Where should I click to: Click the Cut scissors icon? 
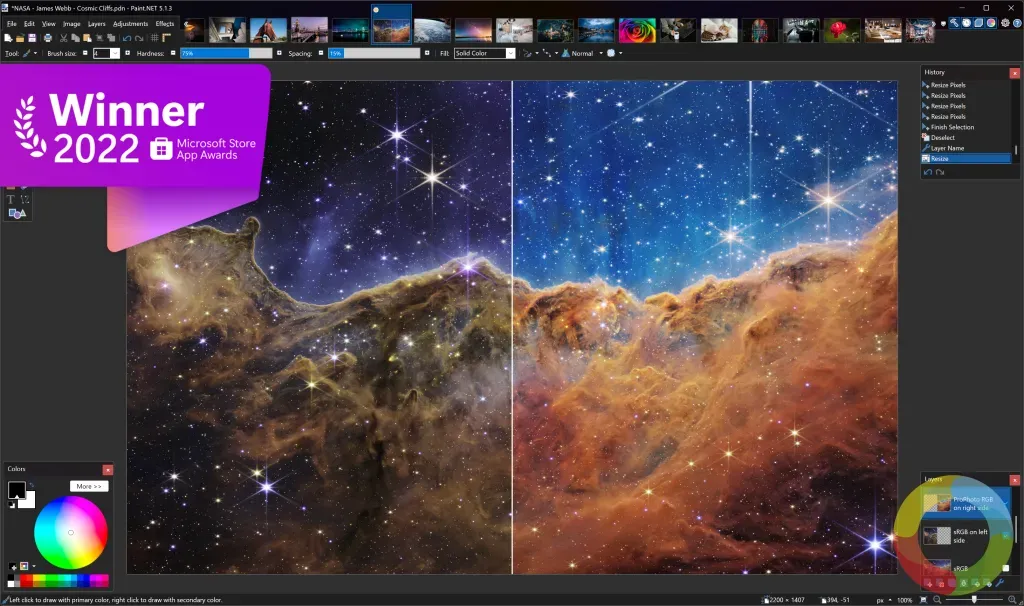(x=63, y=38)
